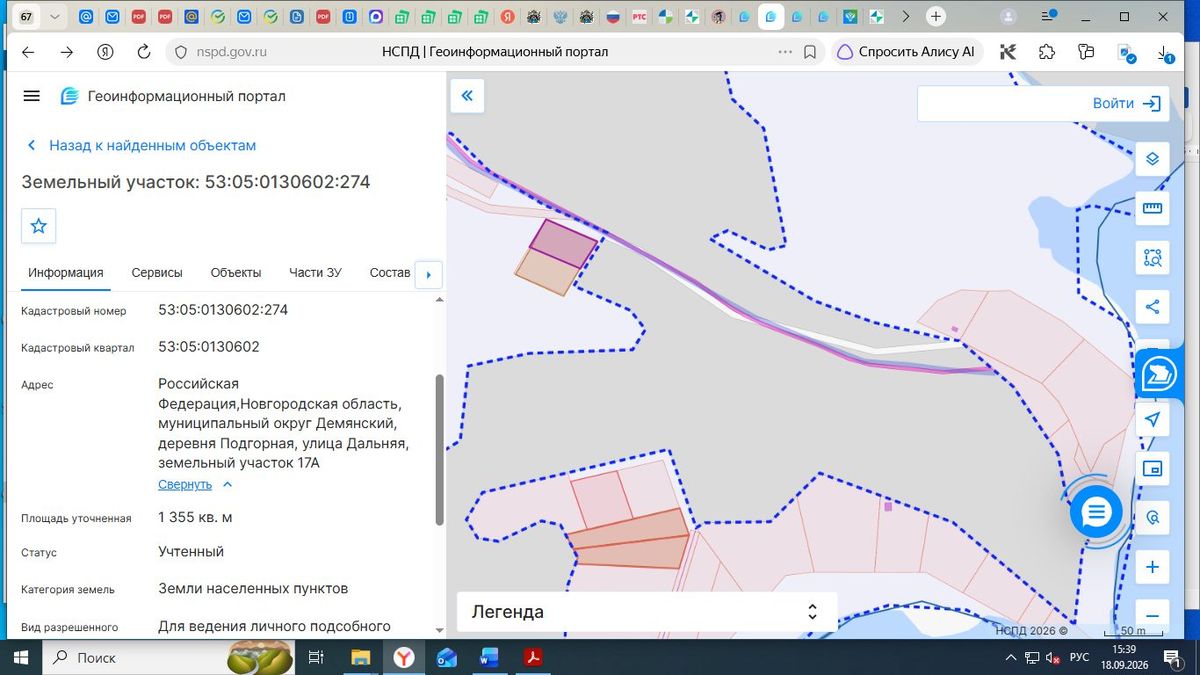This screenshot has width=1200, height=675.
Task: Zoom out on the map
Action: 1152,616
